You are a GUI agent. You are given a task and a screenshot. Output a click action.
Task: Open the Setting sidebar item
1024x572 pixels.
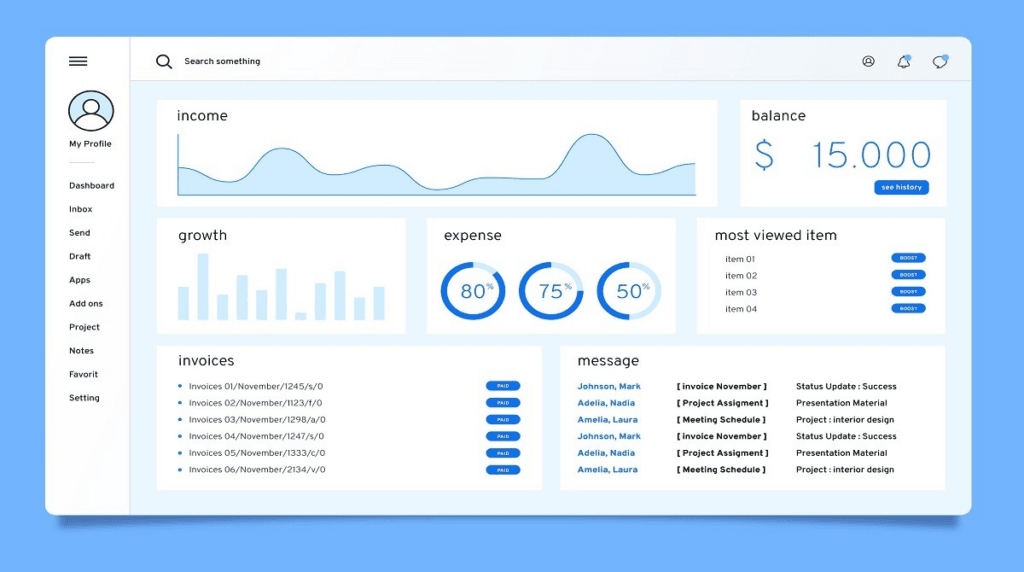84,398
